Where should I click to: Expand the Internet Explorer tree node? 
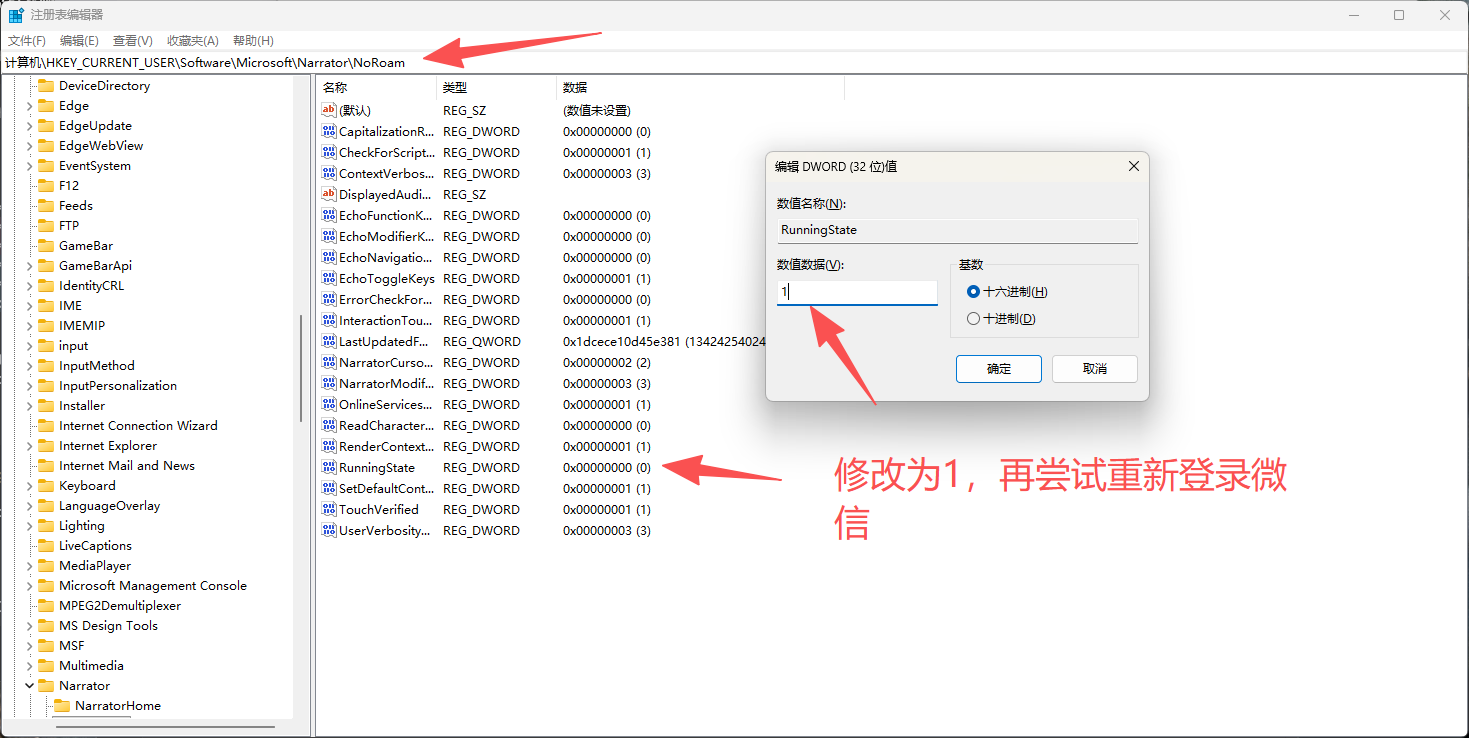tap(29, 445)
